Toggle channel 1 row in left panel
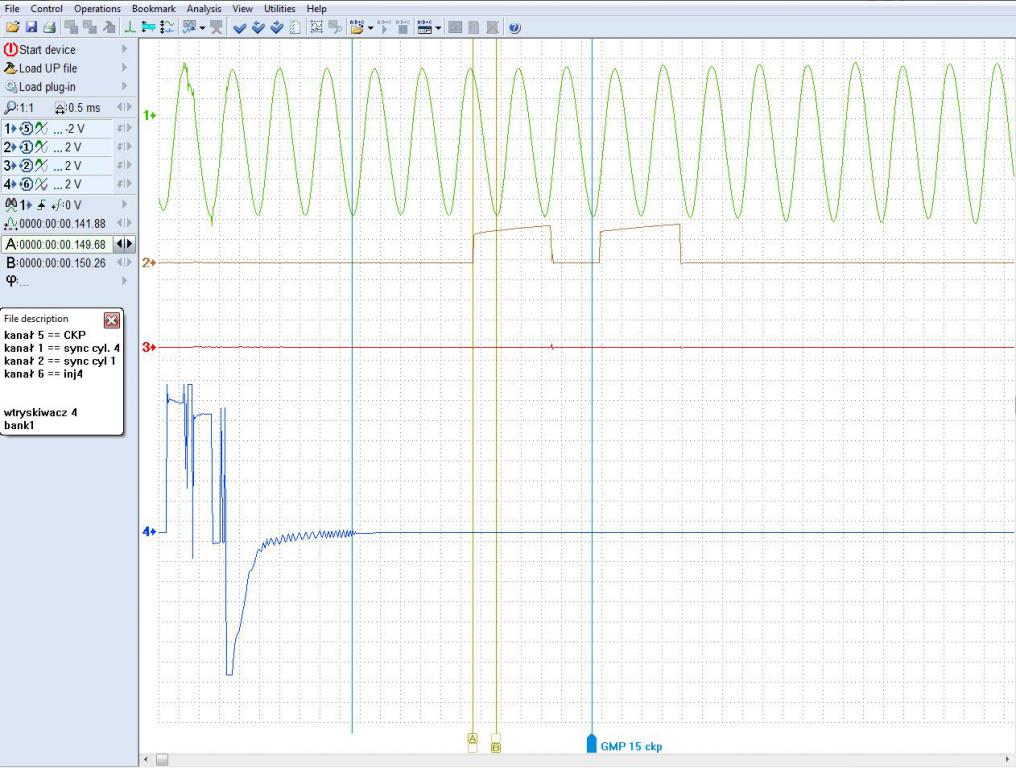Viewport: 1016px width, 768px height. point(56,128)
